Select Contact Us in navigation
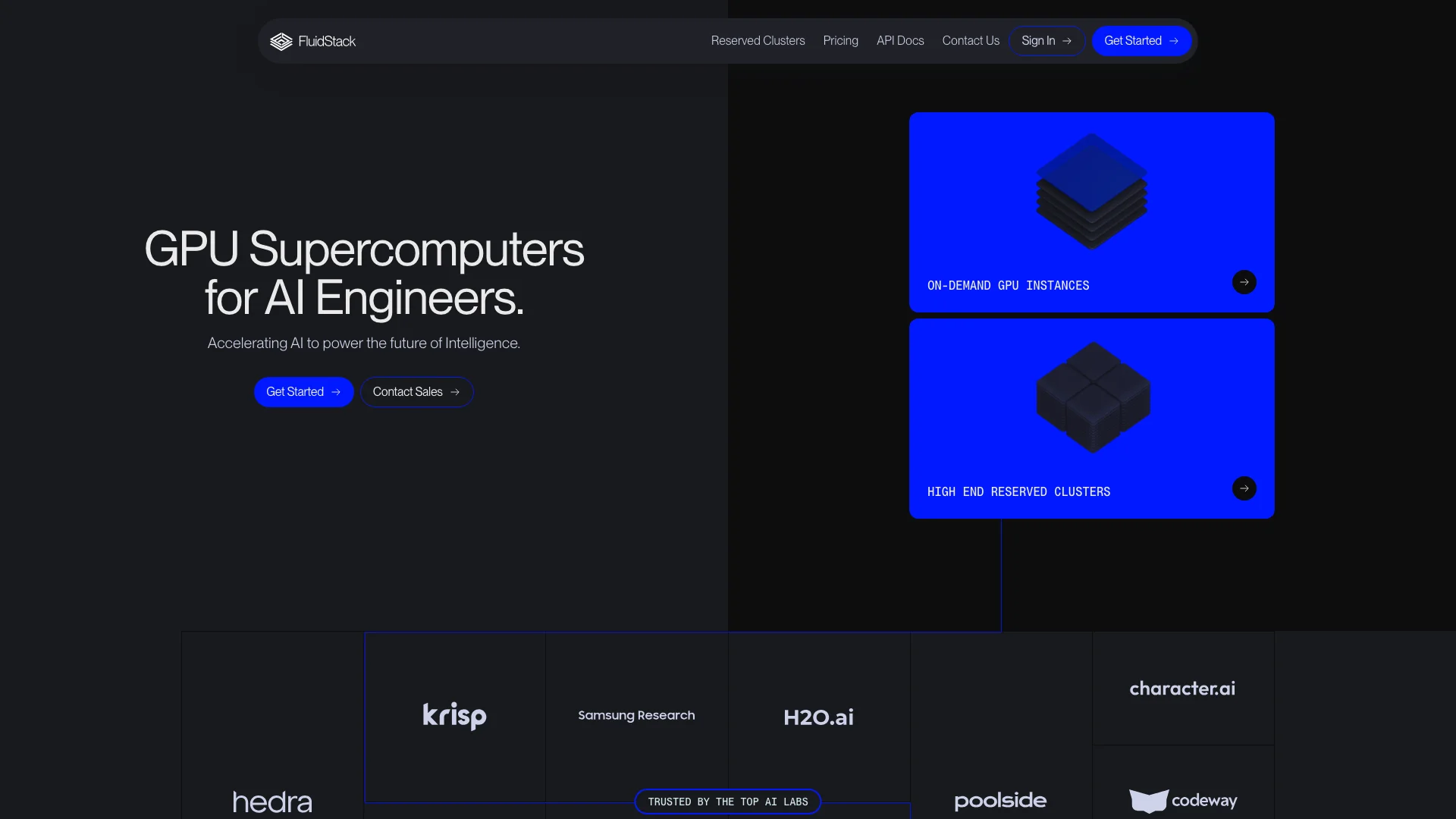 point(971,41)
